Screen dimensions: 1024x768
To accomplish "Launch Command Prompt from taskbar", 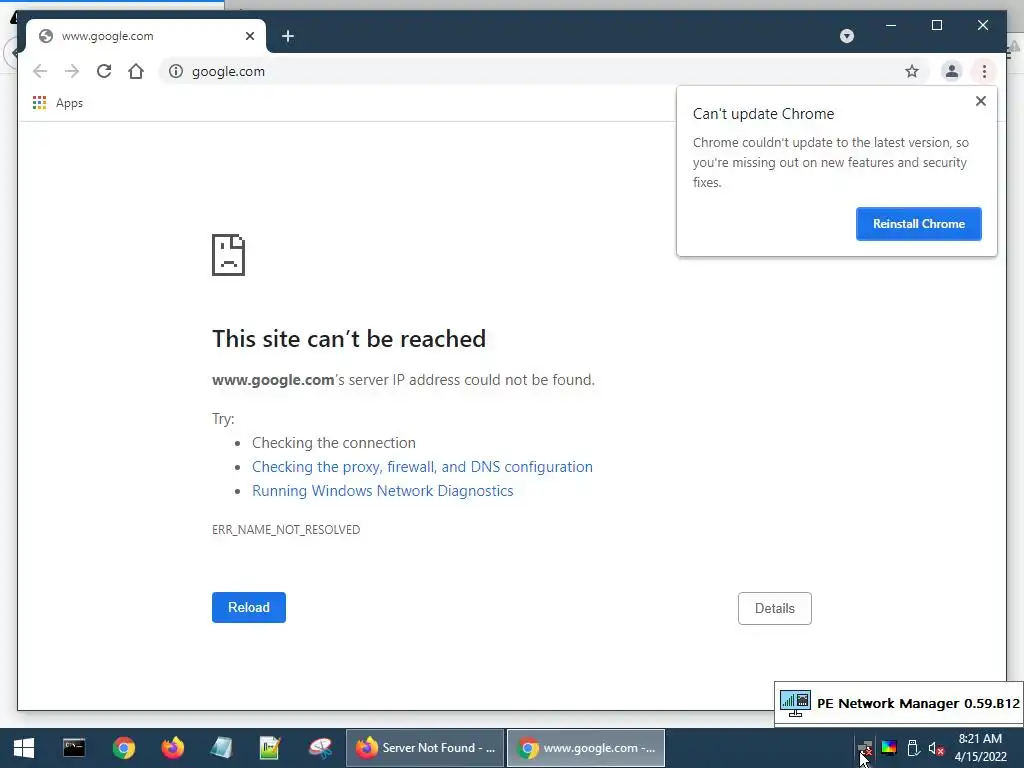I will (74, 748).
